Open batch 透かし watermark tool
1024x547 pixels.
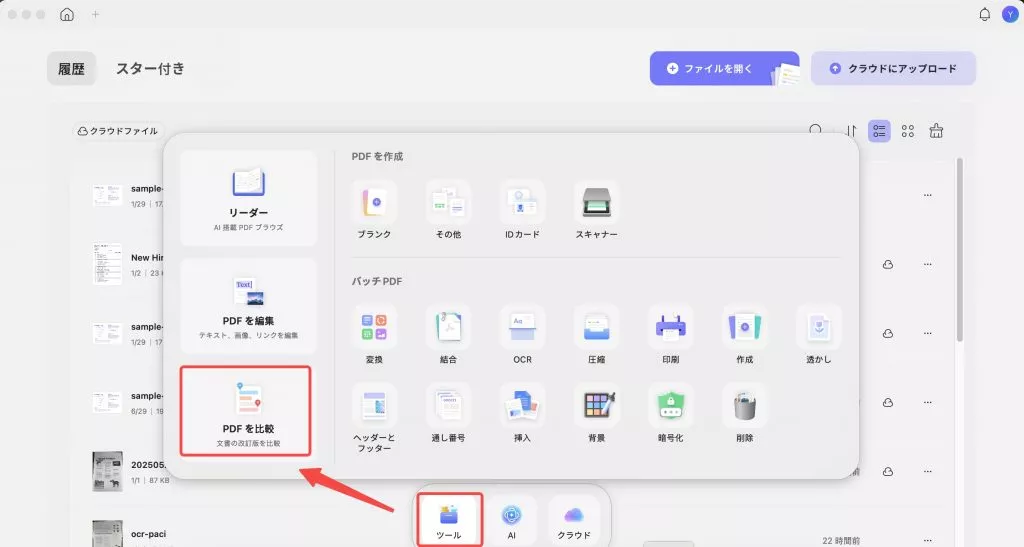pos(818,335)
